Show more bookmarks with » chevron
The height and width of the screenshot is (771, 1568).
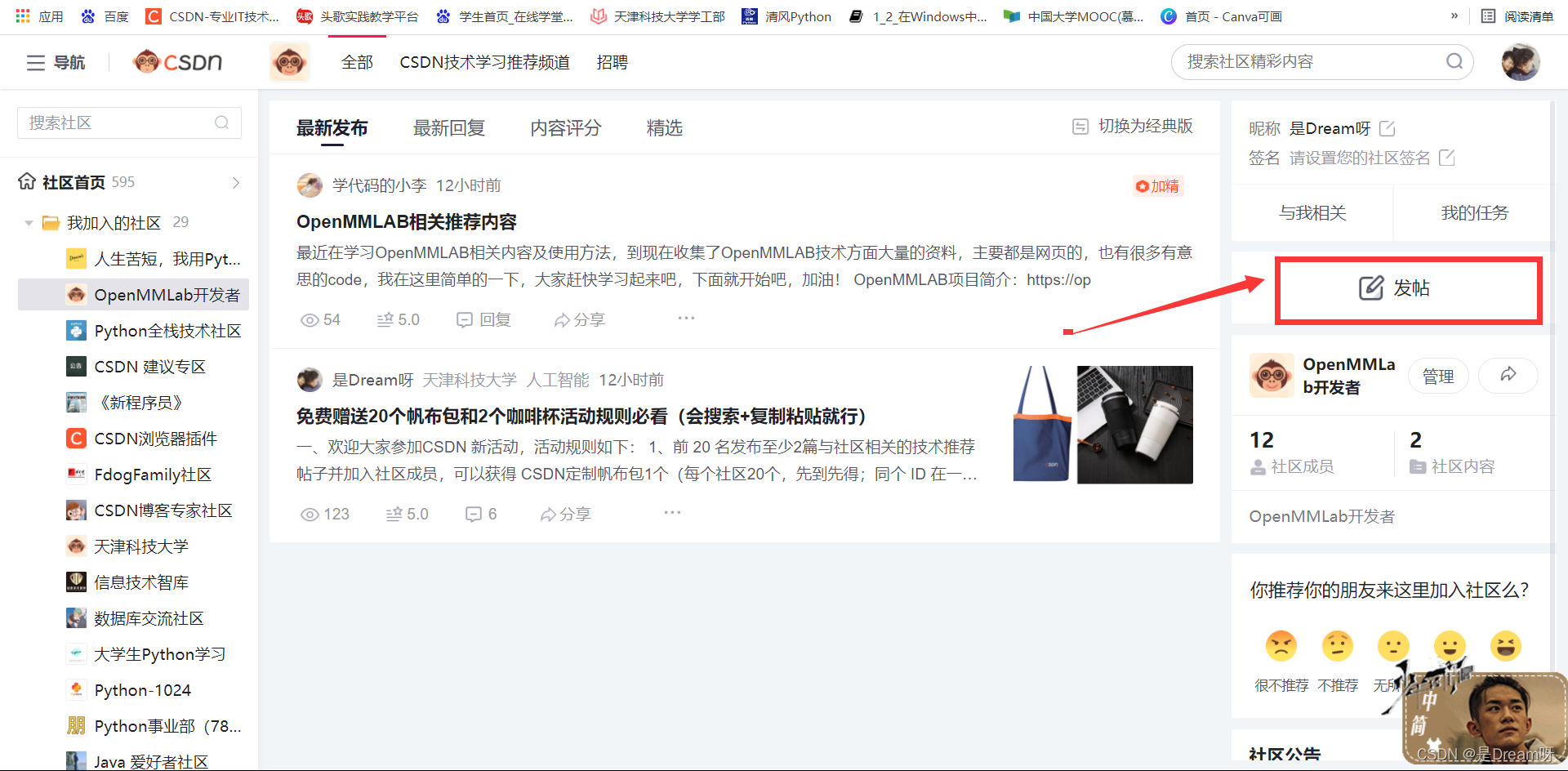tap(1454, 16)
